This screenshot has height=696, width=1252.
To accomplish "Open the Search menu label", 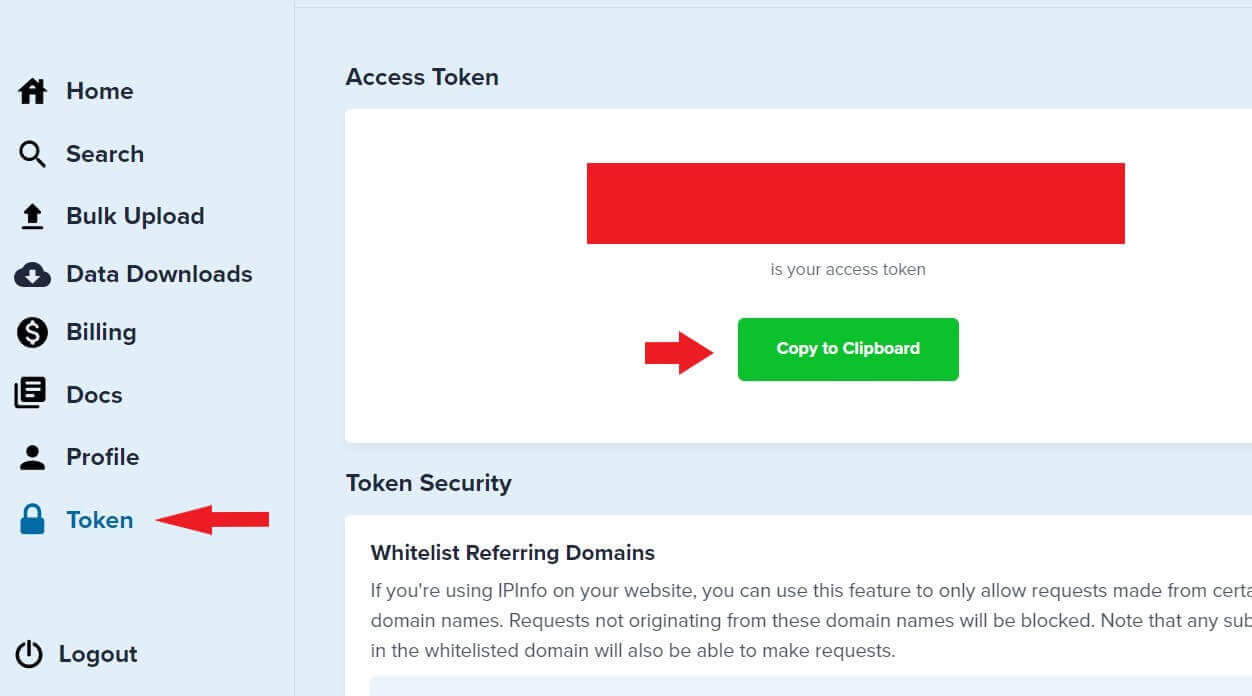I will pos(105,154).
